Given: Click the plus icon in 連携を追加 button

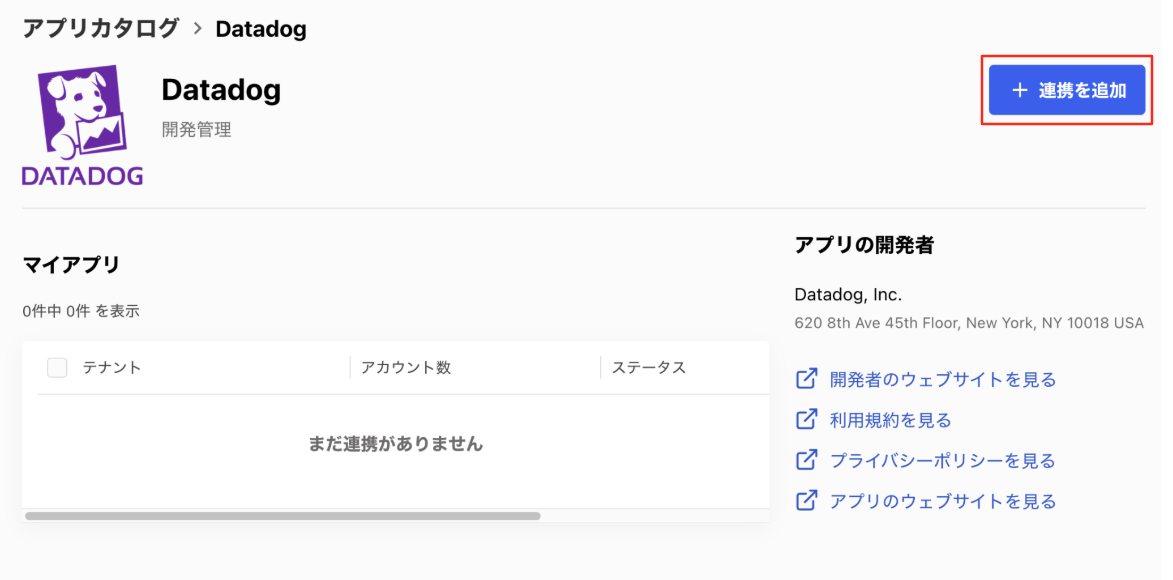Looking at the screenshot, I should coord(1019,91).
